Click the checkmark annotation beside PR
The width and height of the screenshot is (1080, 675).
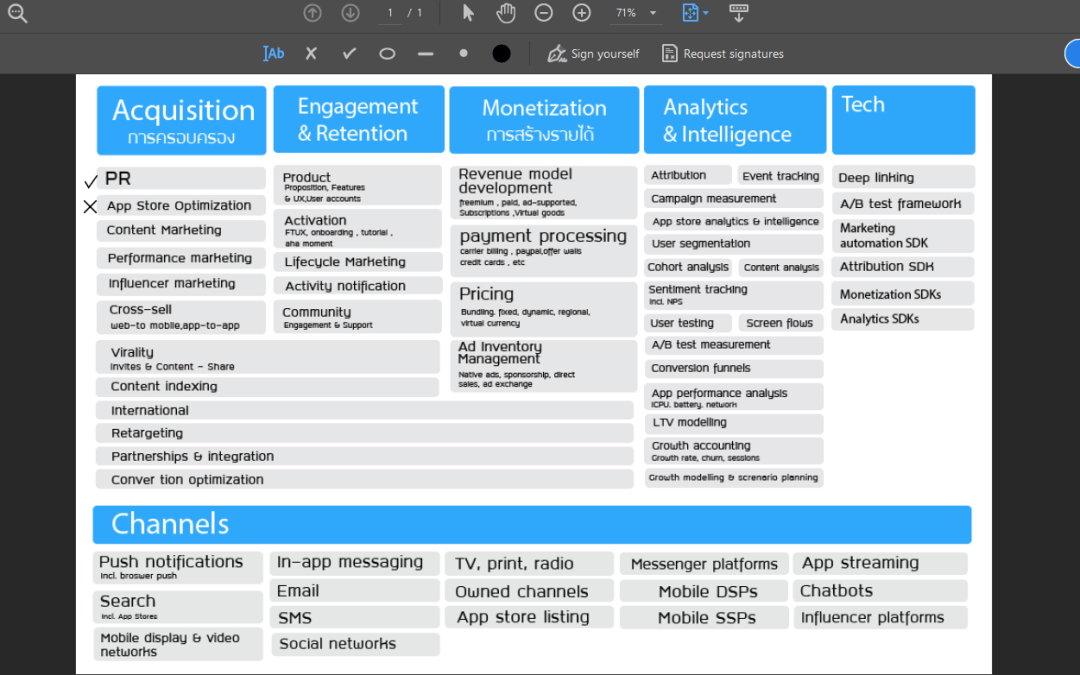[x=90, y=182]
